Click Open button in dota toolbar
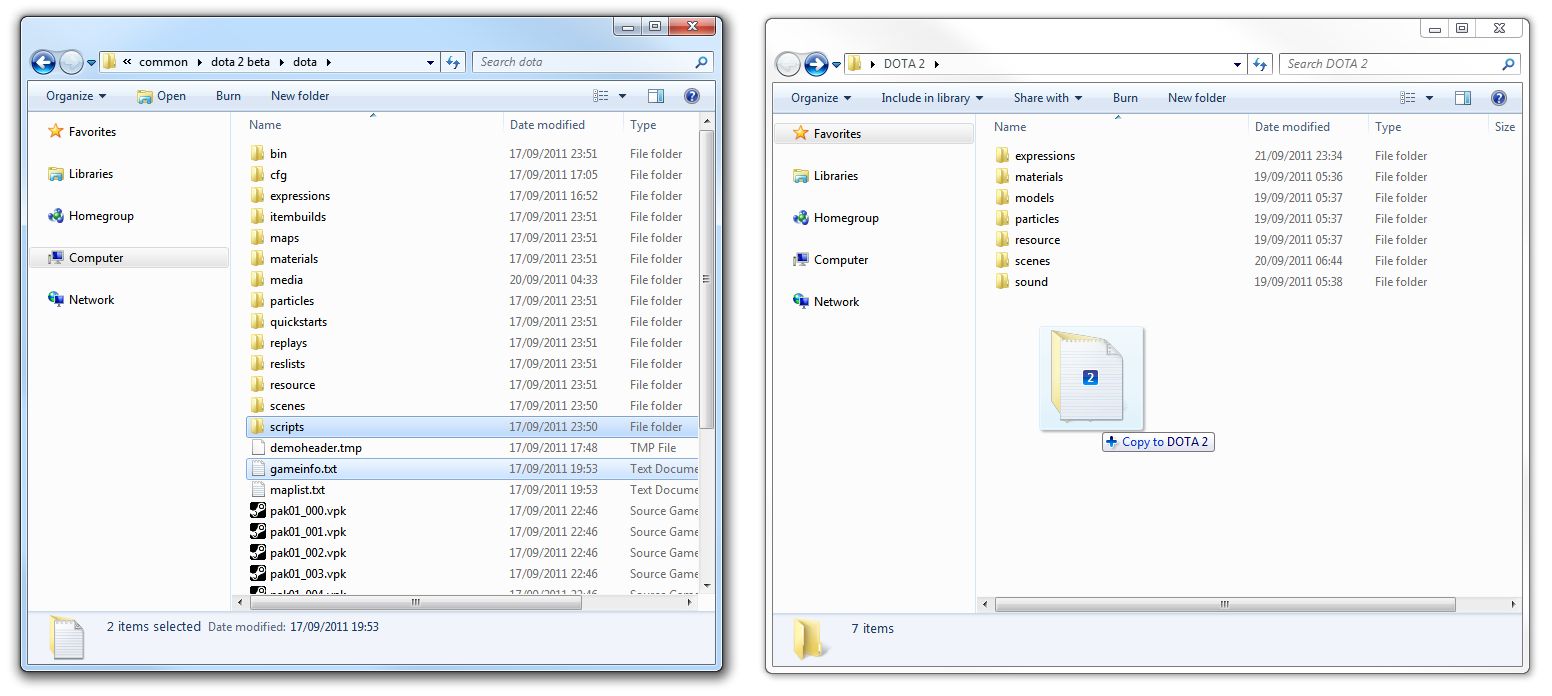 click(161, 96)
